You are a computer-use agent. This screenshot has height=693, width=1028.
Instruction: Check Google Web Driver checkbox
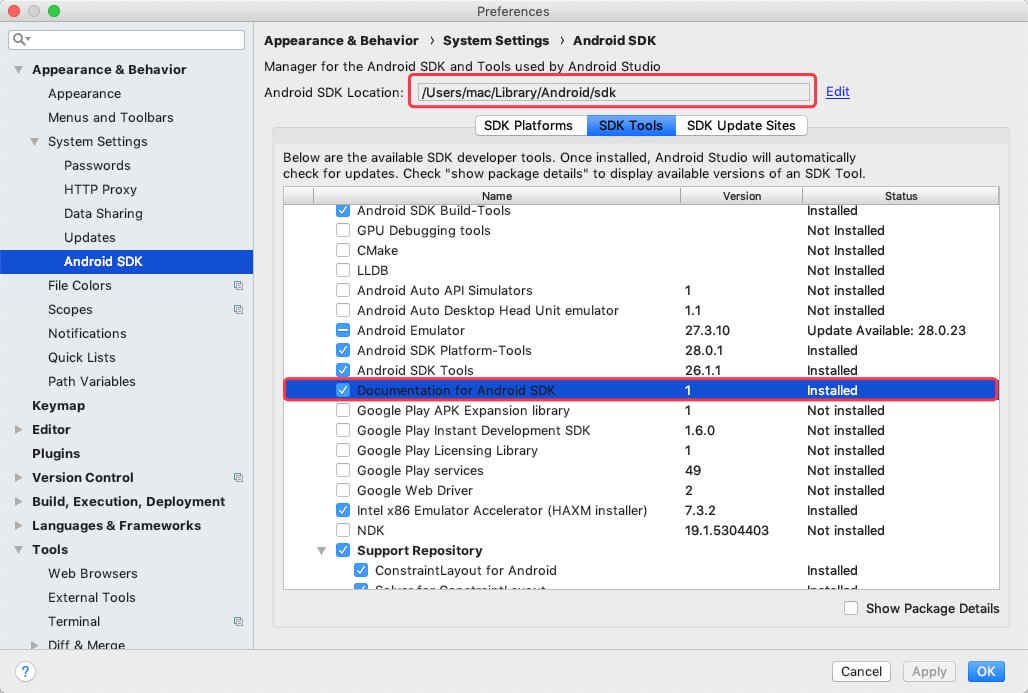(342, 490)
